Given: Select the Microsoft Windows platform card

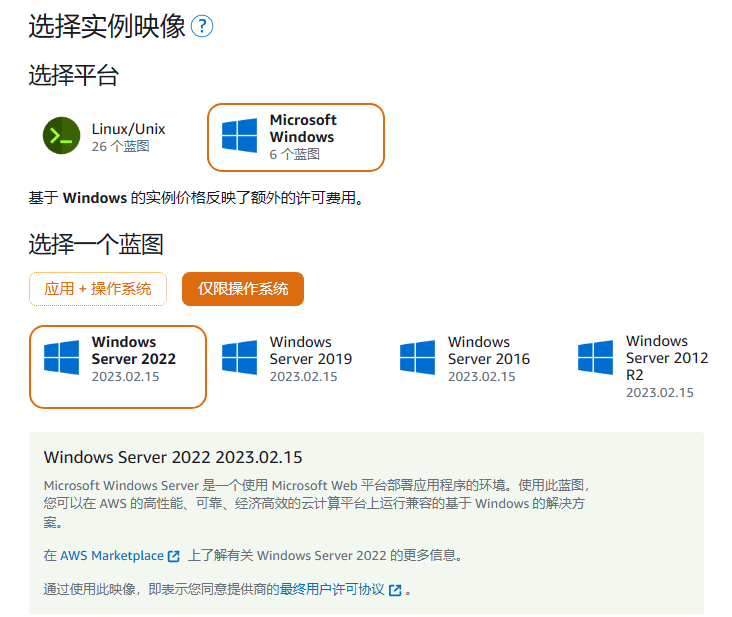Looking at the screenshot, I should coord(296,137).
